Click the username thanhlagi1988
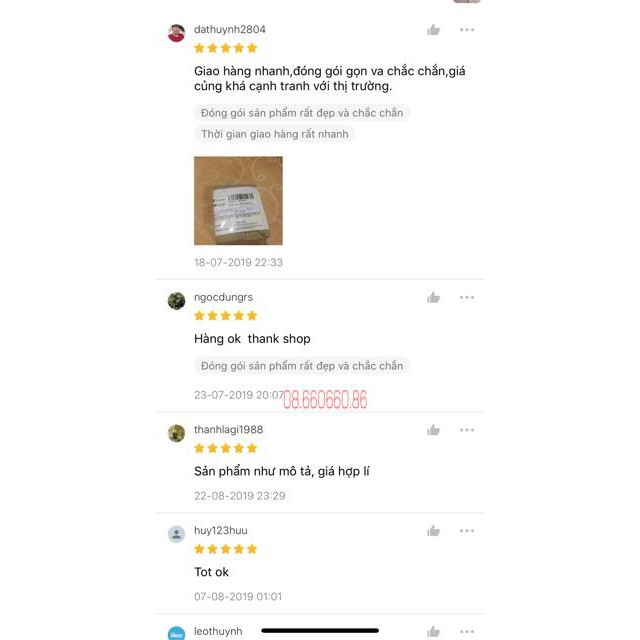640x640 pixels. point(229,429)
